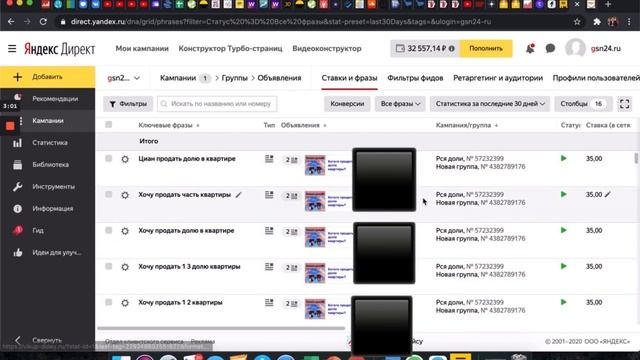Expand gsn2... account dropdown

click(x=123, y=78)
